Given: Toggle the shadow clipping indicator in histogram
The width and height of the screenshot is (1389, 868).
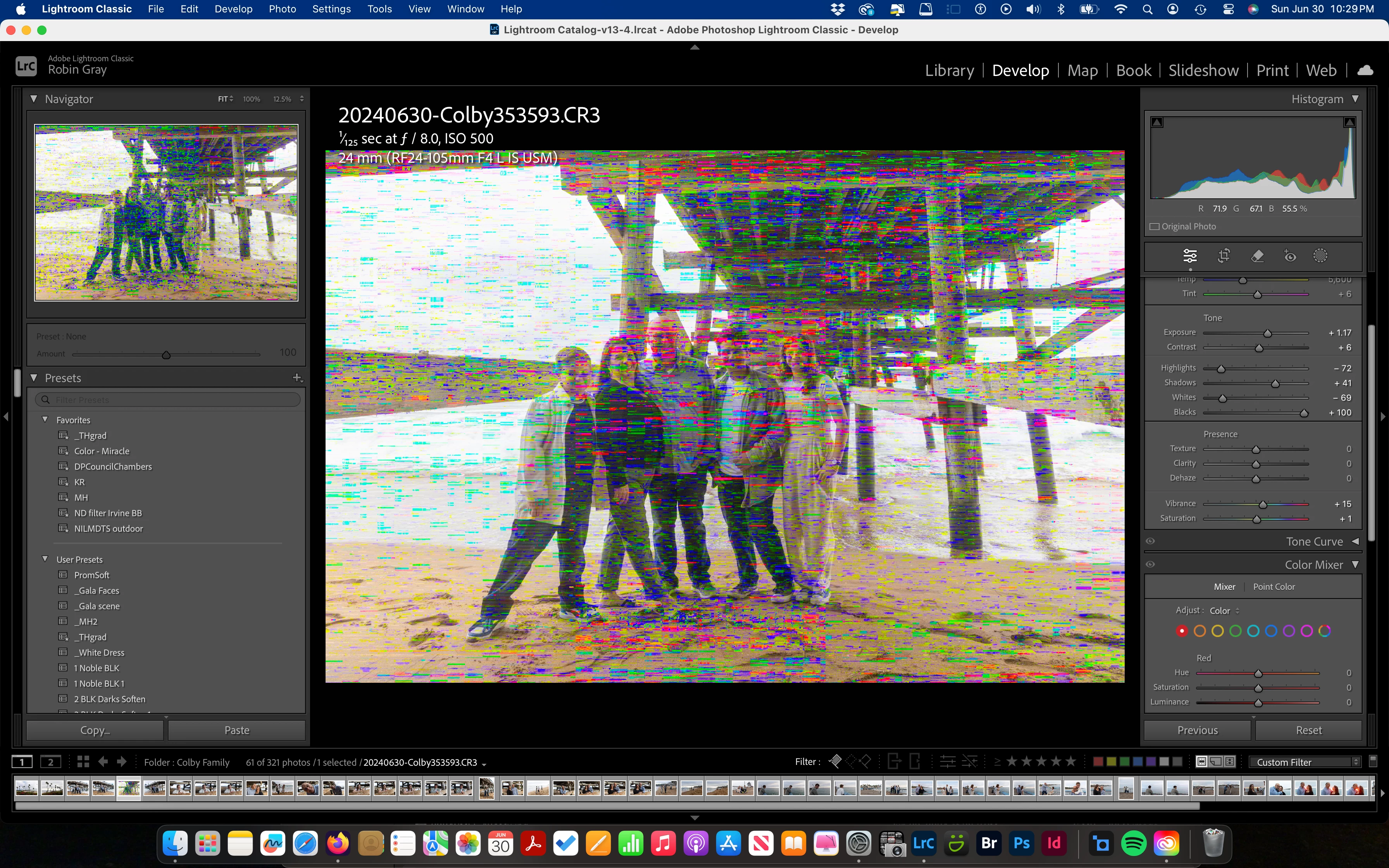Looking at the screenshot, I should pos(1157,122).
